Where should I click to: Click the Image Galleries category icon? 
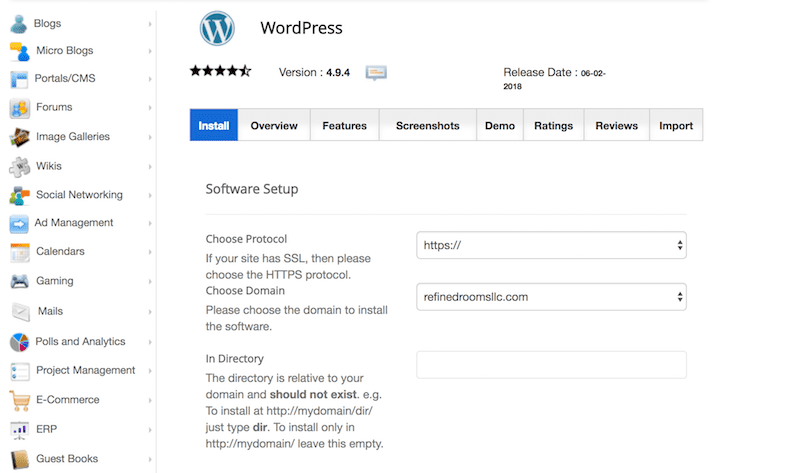(19, 137)
